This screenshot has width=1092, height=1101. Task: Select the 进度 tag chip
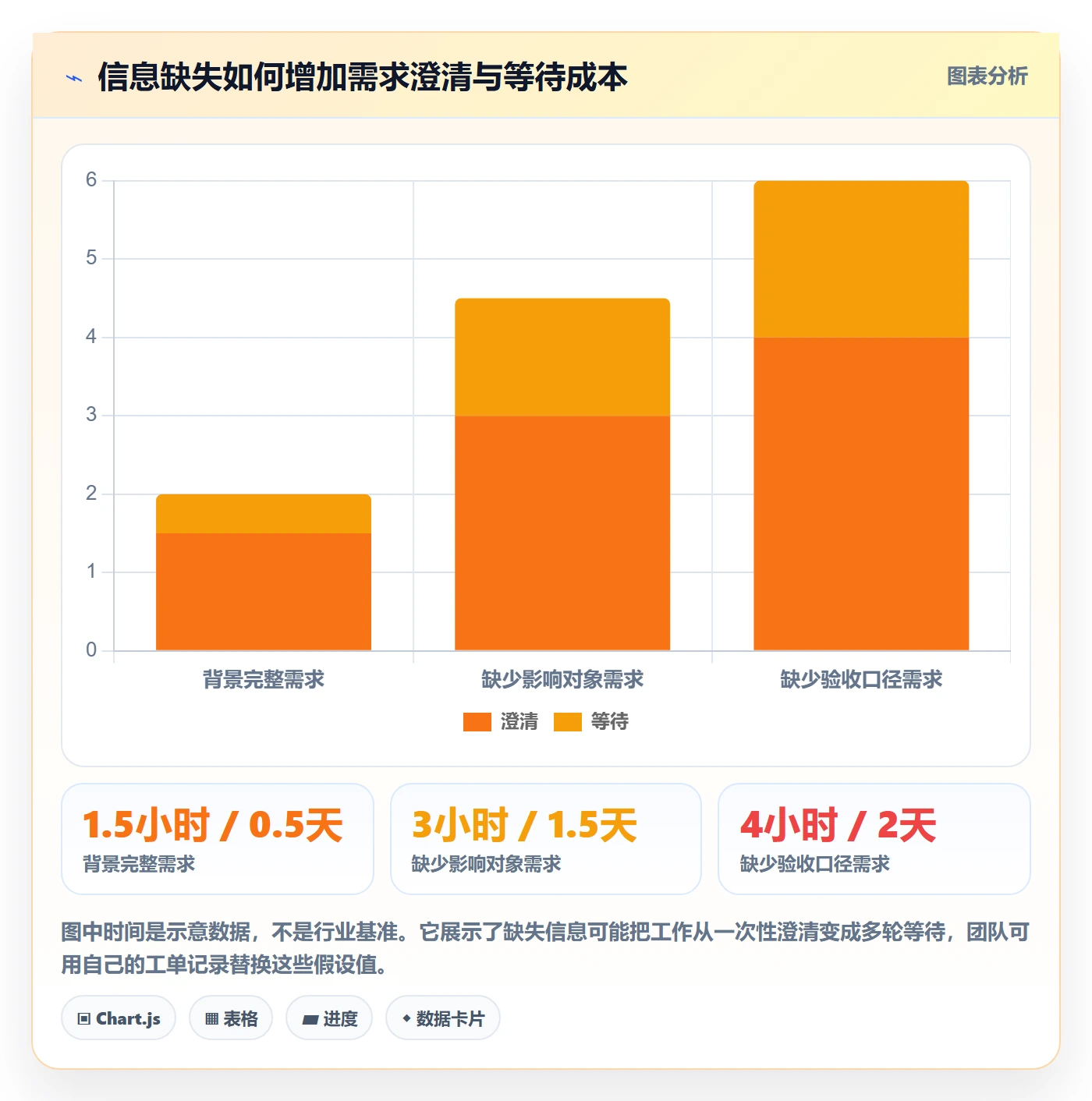pos(329,1018)
